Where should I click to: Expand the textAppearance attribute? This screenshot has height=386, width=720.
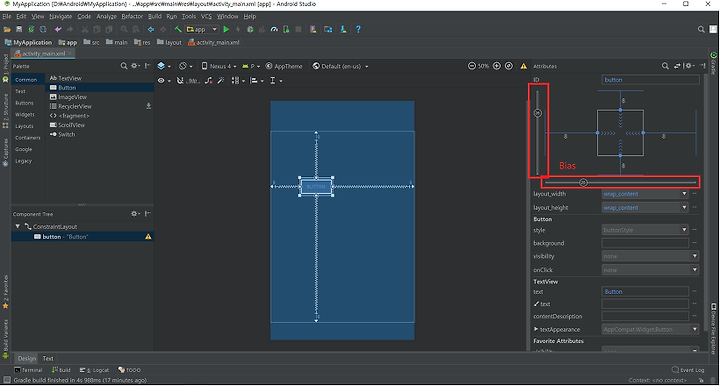pos(536,329)
